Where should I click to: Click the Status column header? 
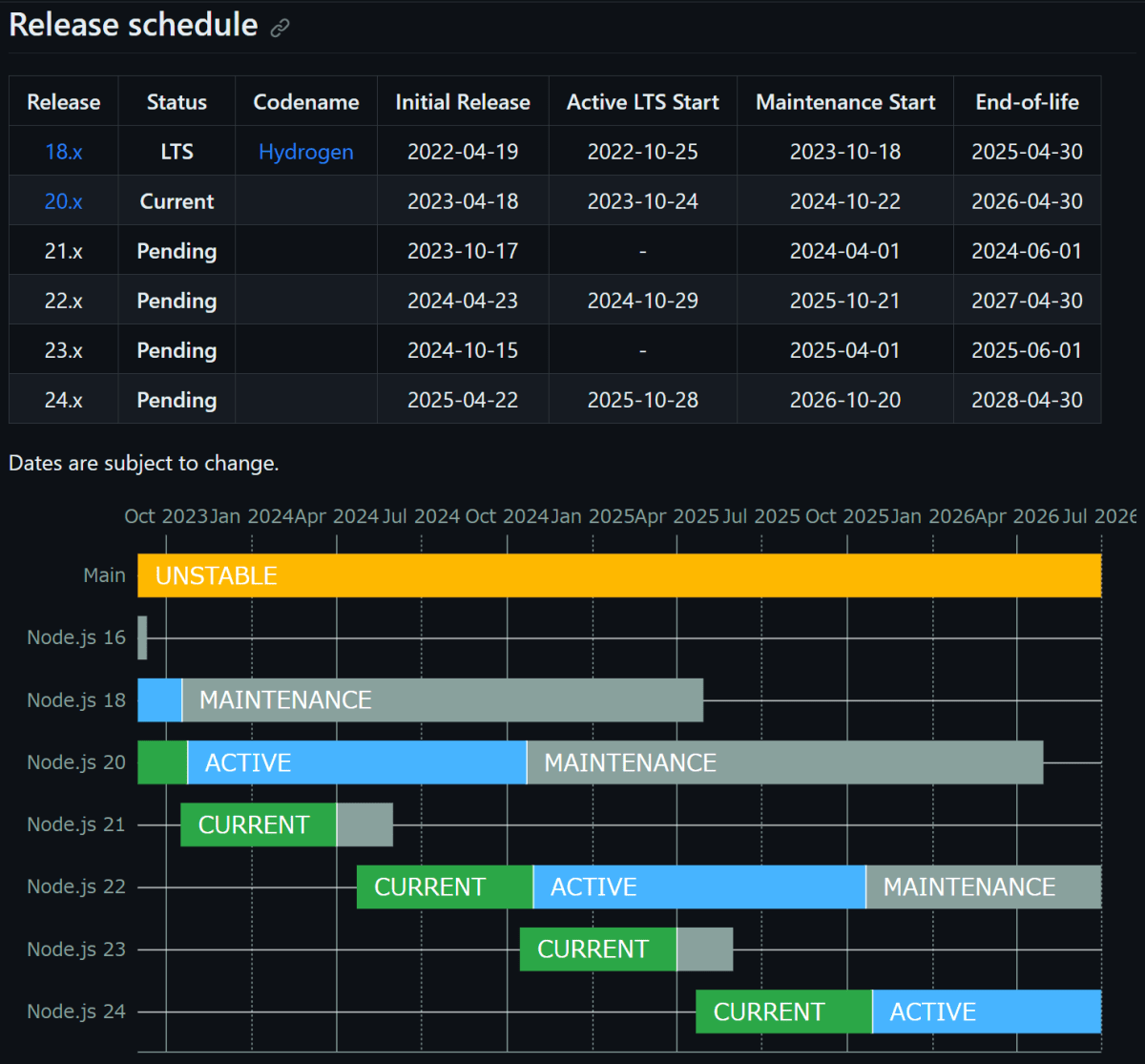[177, 102]
